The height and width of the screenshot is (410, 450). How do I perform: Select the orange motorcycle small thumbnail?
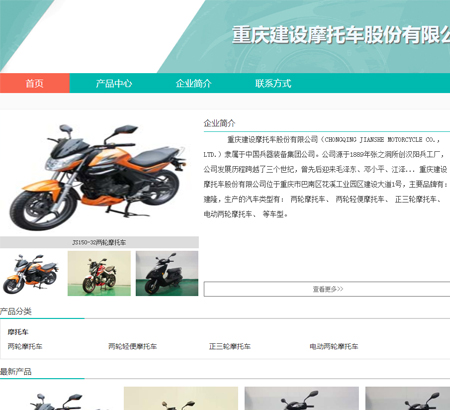click(32, 273)
